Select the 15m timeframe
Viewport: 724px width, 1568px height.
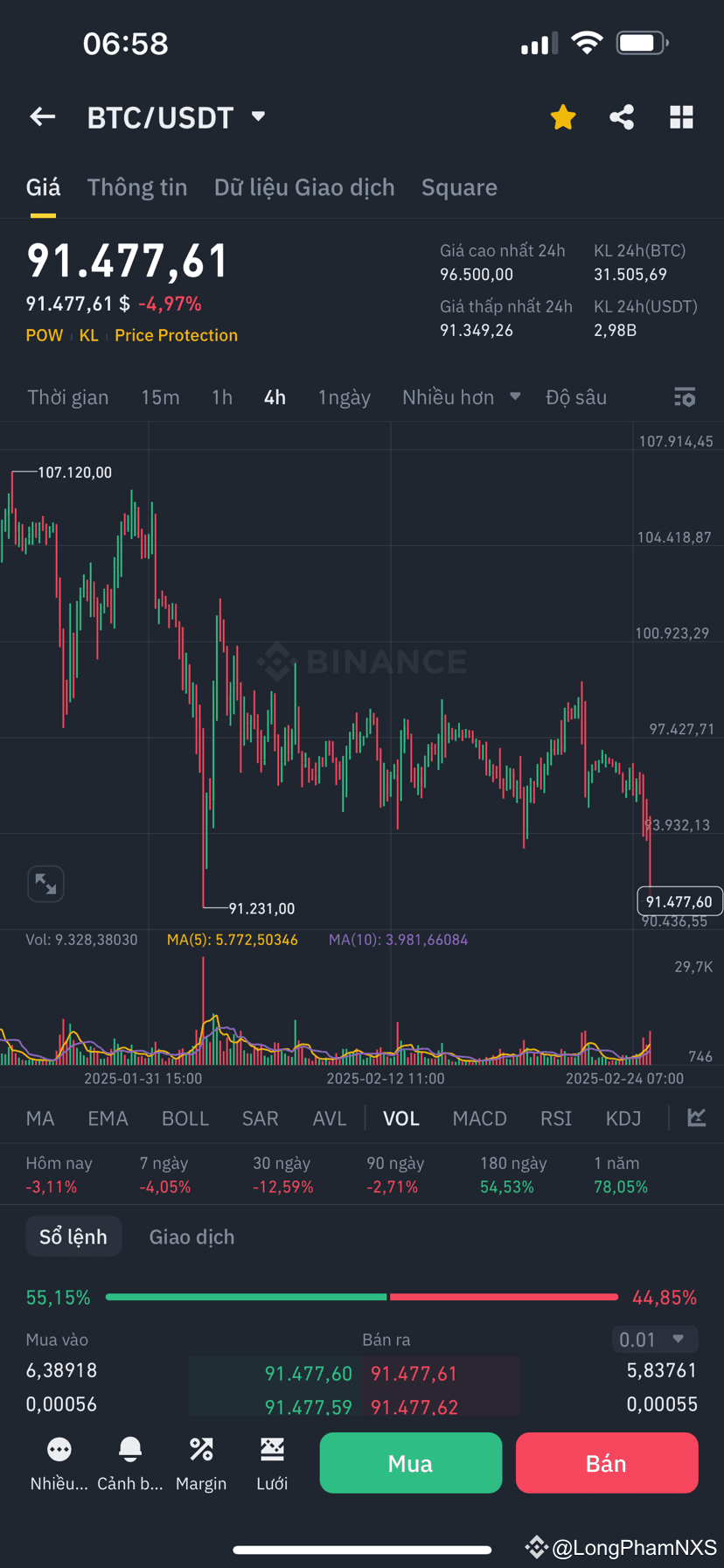click(x=160, y=397)
